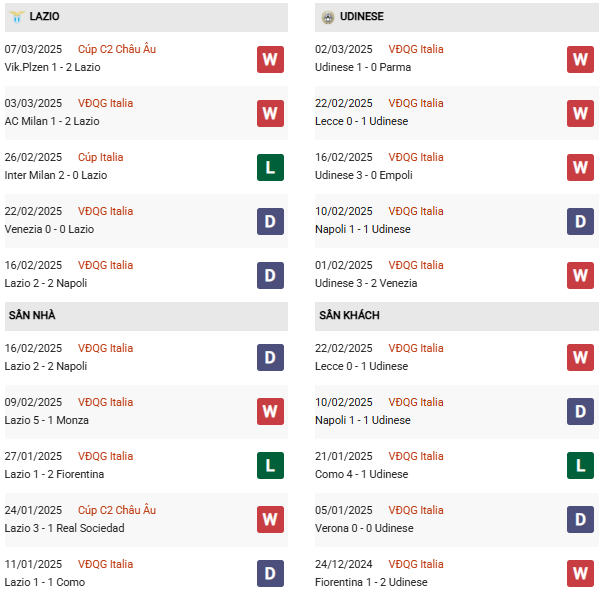Open the Cúp C2 Châu Âu link on 07/03/2025
The image size is (600, 594).
coord(117,49)
